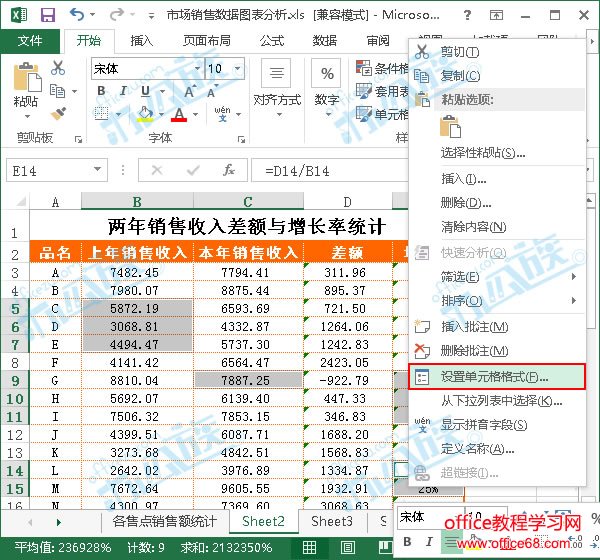Expand the Name Box dropdown for E14
The width and height of the screenshot is (600, 560).
point(98,171)
